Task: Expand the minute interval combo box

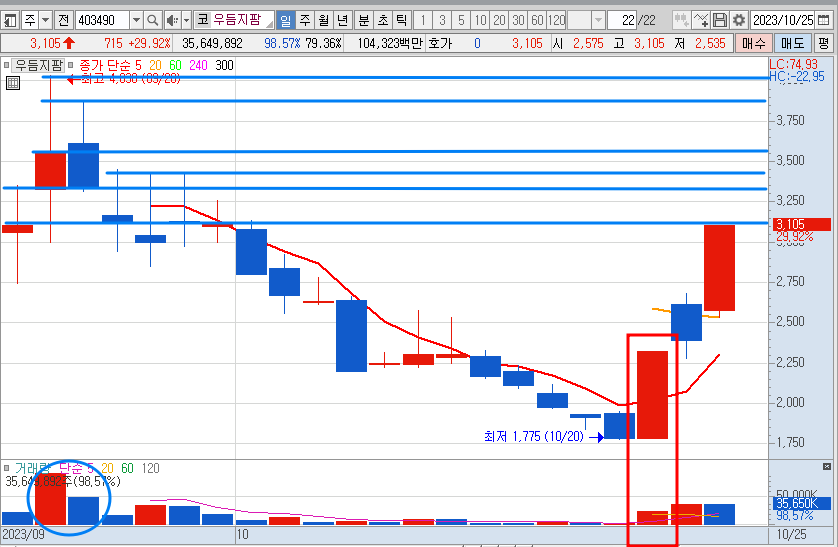Action: (598, 20)
